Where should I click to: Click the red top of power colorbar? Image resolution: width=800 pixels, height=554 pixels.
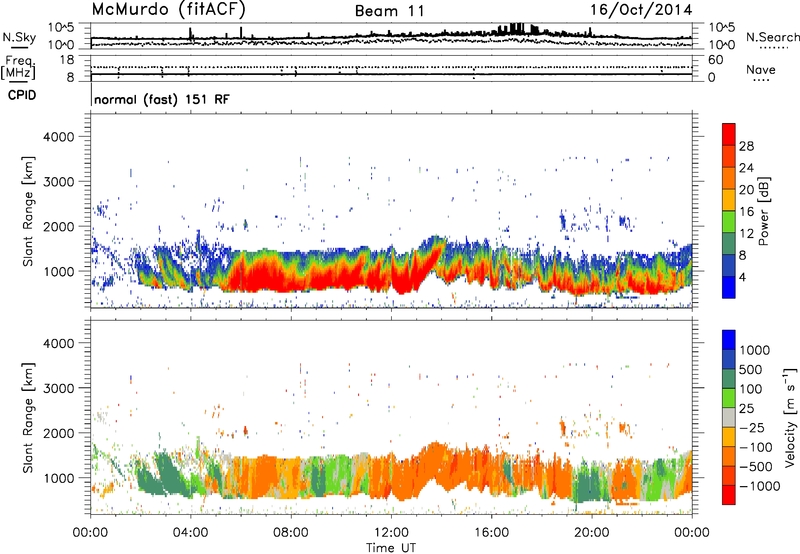(729, 134)
